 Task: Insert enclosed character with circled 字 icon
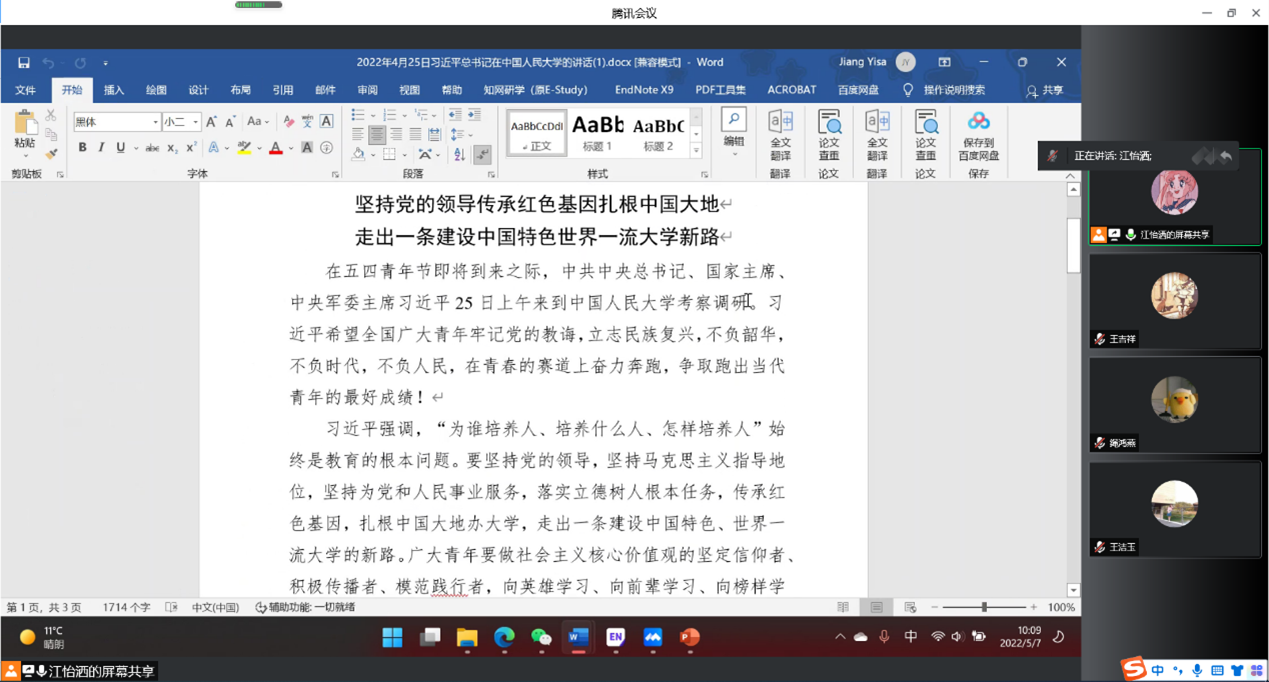tap(326, 148)
